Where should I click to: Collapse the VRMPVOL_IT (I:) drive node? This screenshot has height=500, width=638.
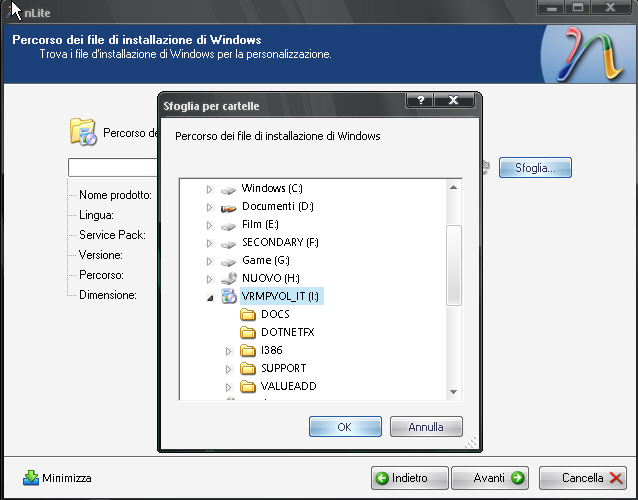210,298
